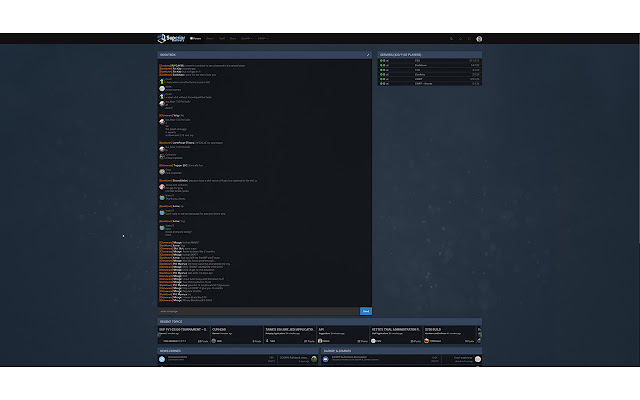Expand the Shoutbox using the header arrow icon

coord(368,55)
